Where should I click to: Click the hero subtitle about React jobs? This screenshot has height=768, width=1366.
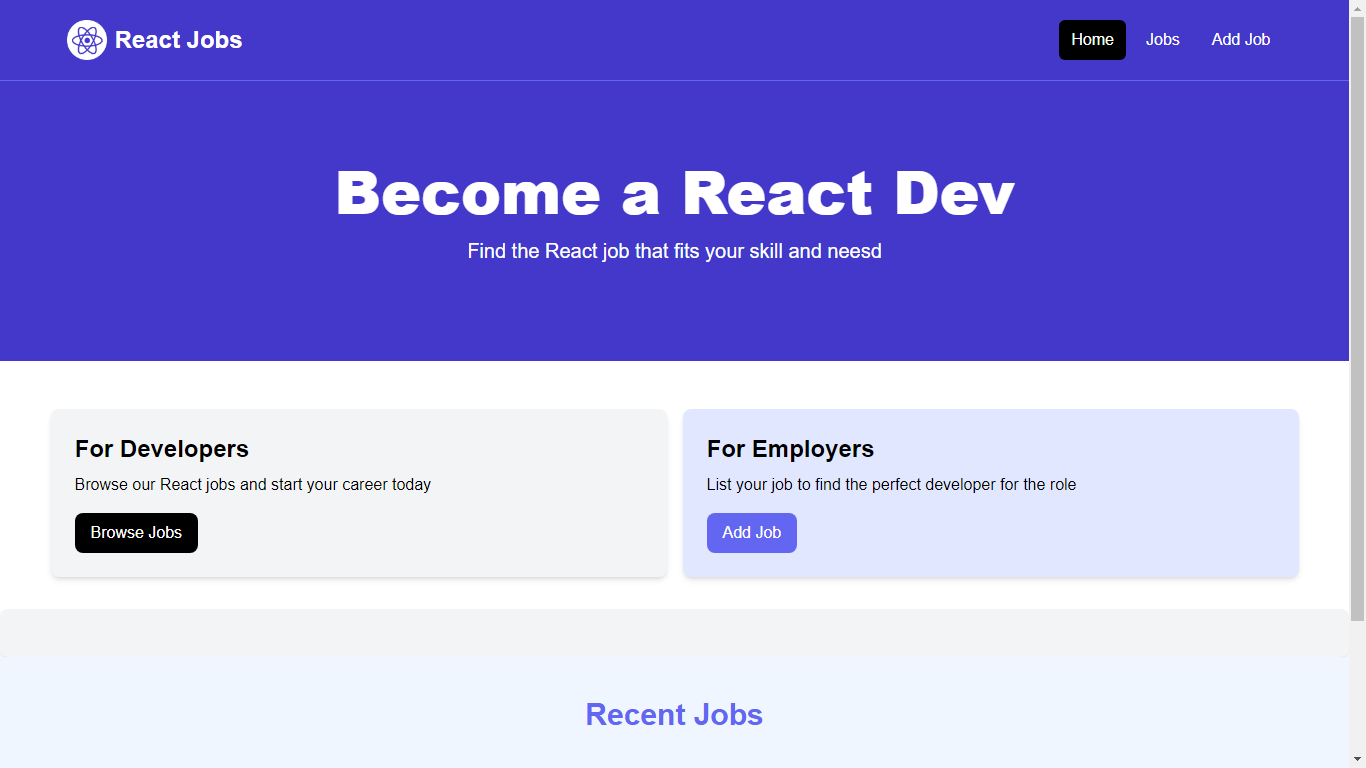tap(675, 251)
